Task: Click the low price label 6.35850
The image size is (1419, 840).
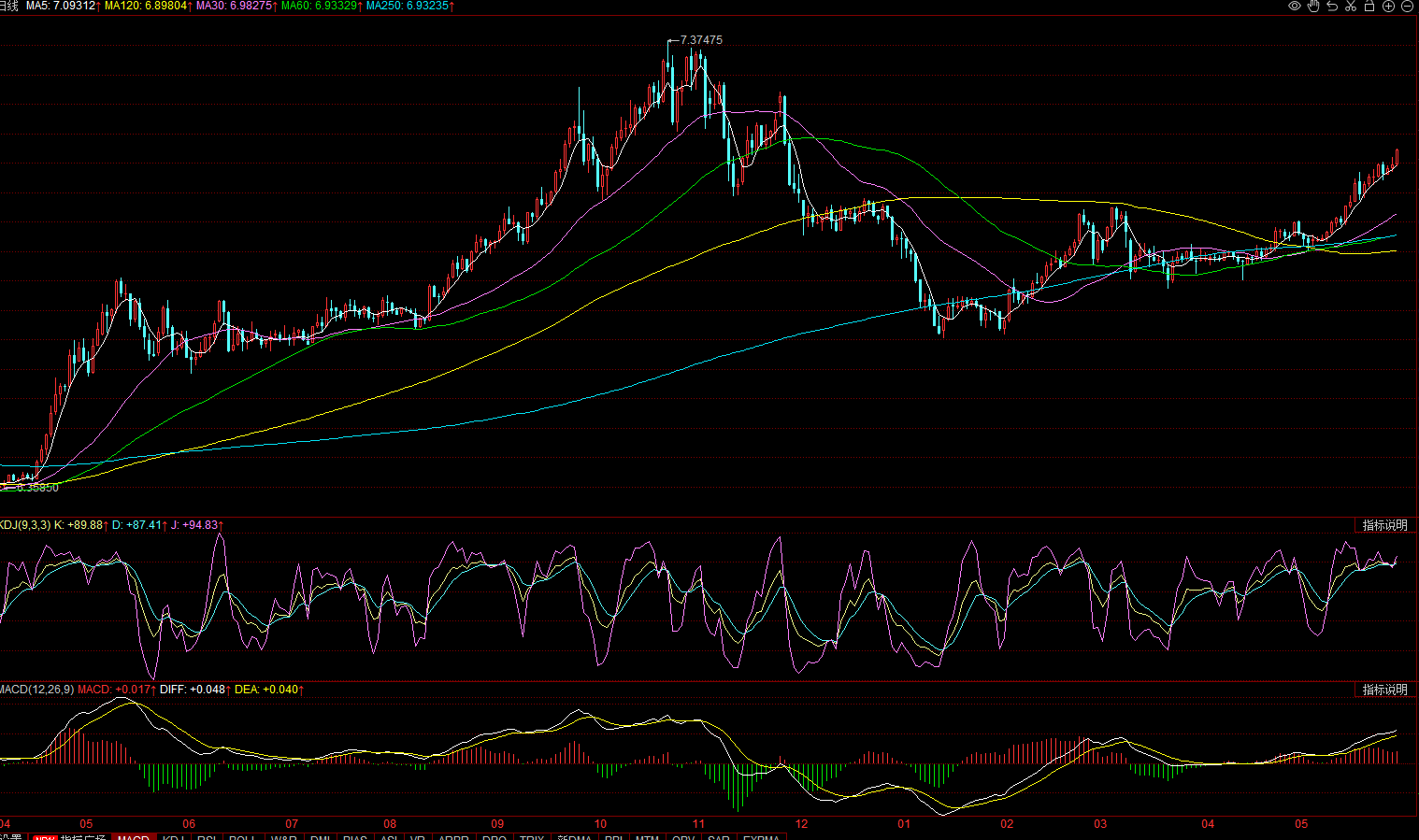Action: (x=37, y=488)
